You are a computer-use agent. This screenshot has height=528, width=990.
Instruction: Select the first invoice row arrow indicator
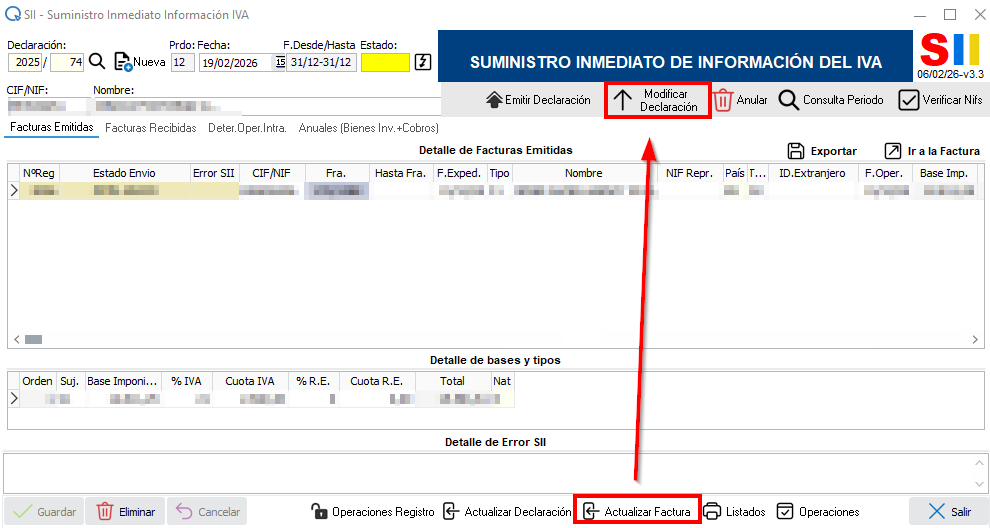(x=14, y=190)
